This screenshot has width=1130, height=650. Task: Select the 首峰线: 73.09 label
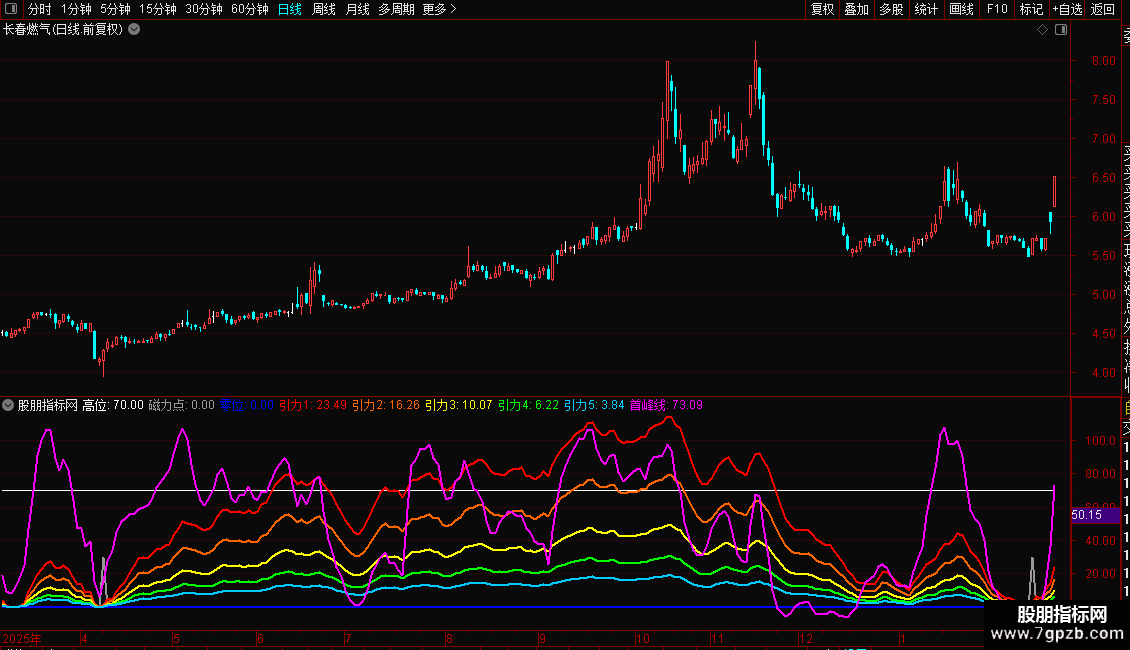coord(666,405)
